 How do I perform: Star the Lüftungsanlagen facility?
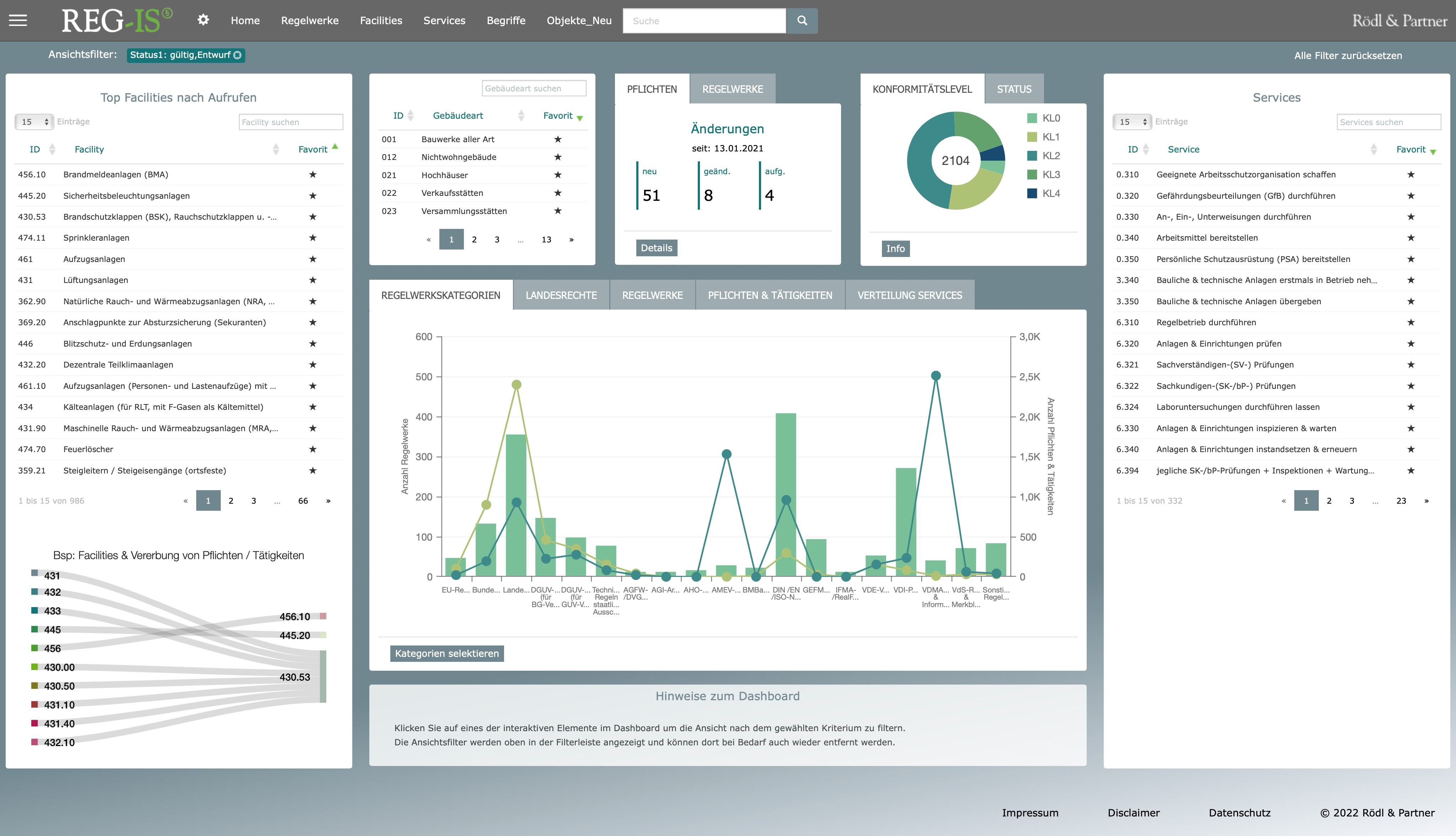point(313,280)
